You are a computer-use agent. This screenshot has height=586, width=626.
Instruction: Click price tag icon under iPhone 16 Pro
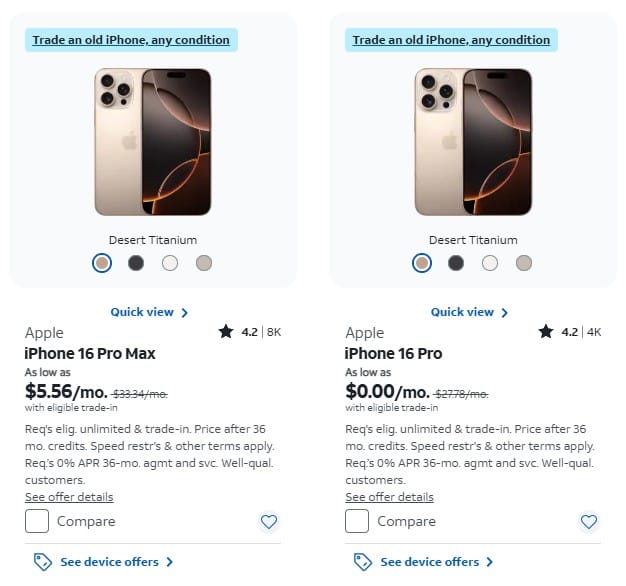(363, 562)
